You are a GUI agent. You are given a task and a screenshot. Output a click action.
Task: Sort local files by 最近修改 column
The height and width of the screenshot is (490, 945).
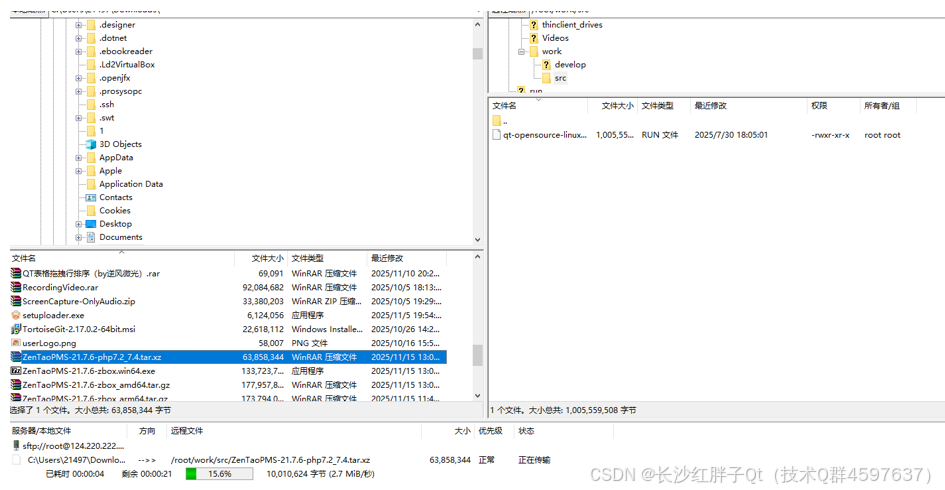tap(407, 259)
